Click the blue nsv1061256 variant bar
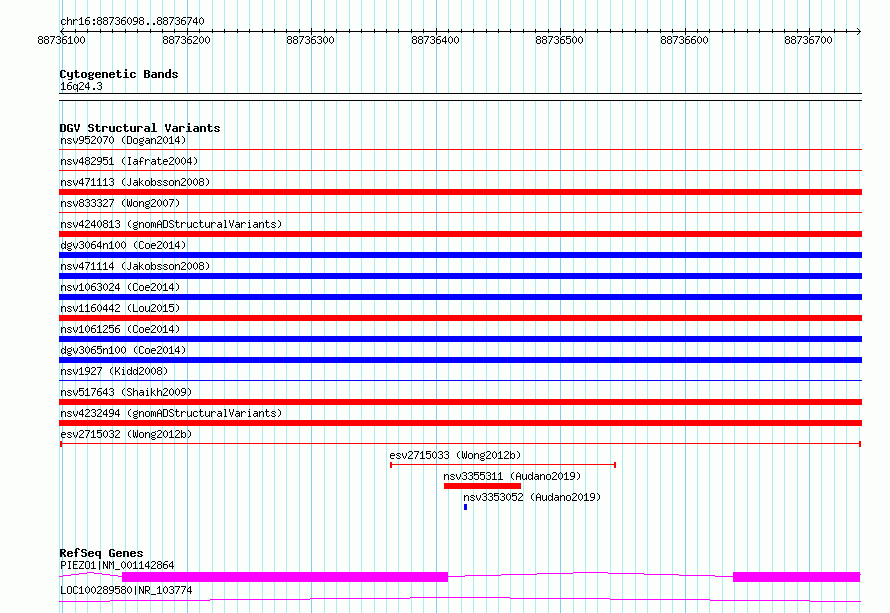The image size is (890, 613). click(460, 339)
